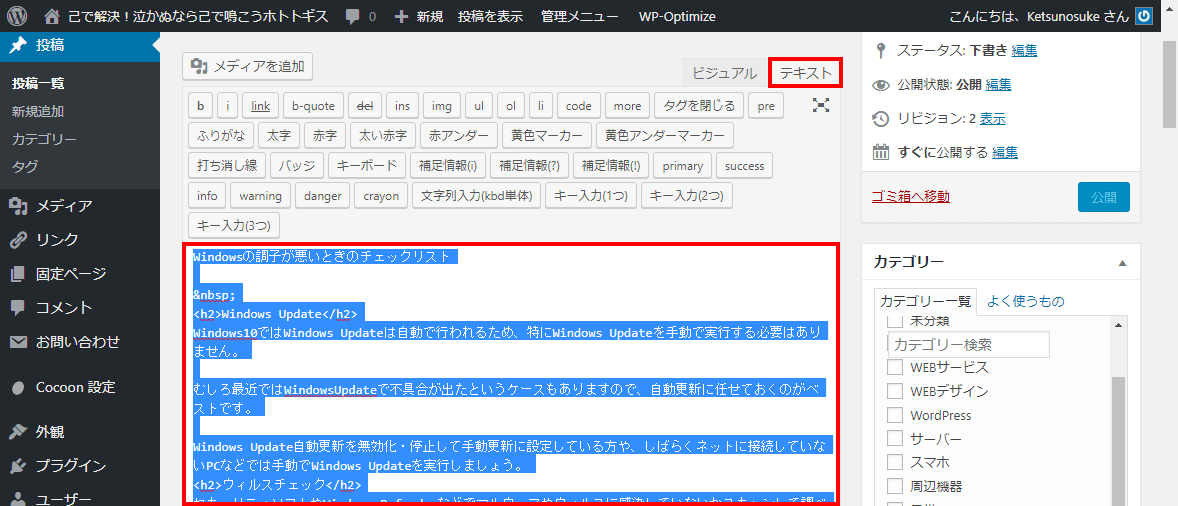
Task: Open 管理メニュー in admin bar
Action: (580, 16)
